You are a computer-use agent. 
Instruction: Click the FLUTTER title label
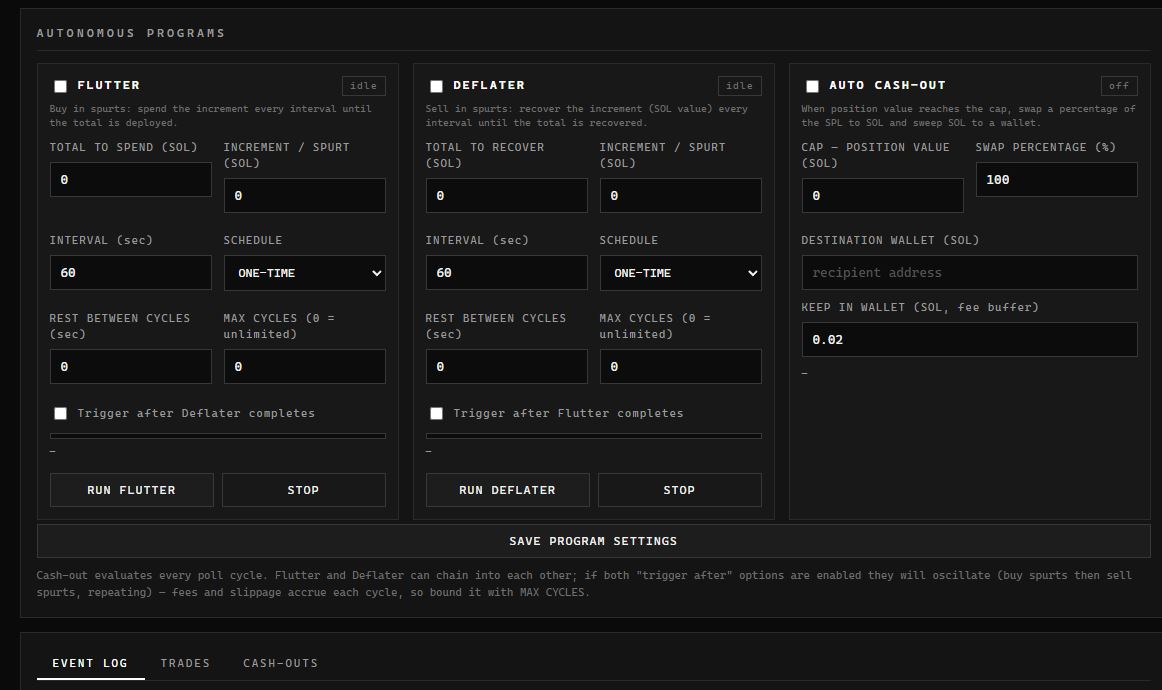point(108,85)
